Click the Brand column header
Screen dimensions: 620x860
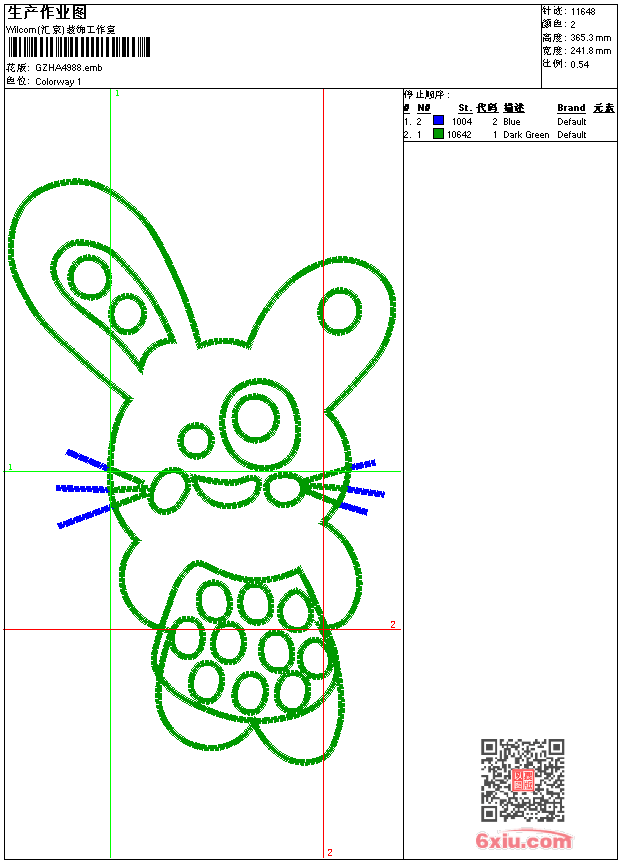point(571,108)
